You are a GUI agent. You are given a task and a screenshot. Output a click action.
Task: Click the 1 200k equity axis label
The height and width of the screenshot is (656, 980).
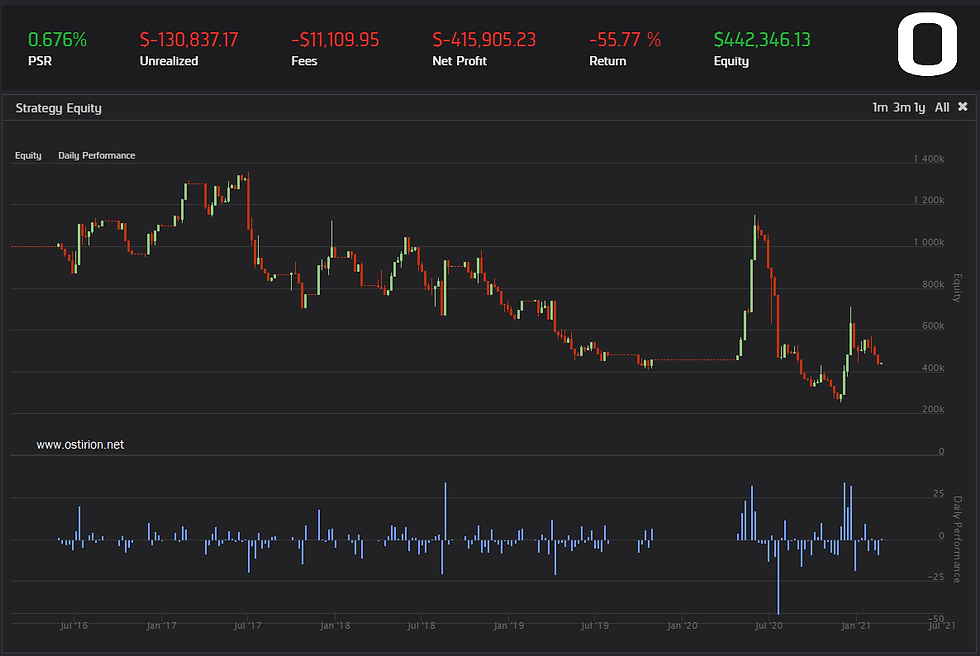pyautogui.click(x=929, y=201)
